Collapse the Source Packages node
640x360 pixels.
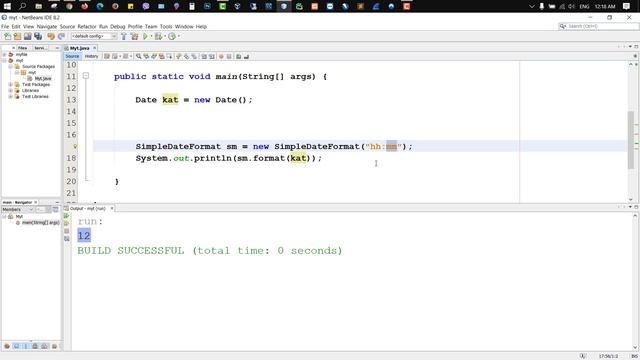(11, 66)
